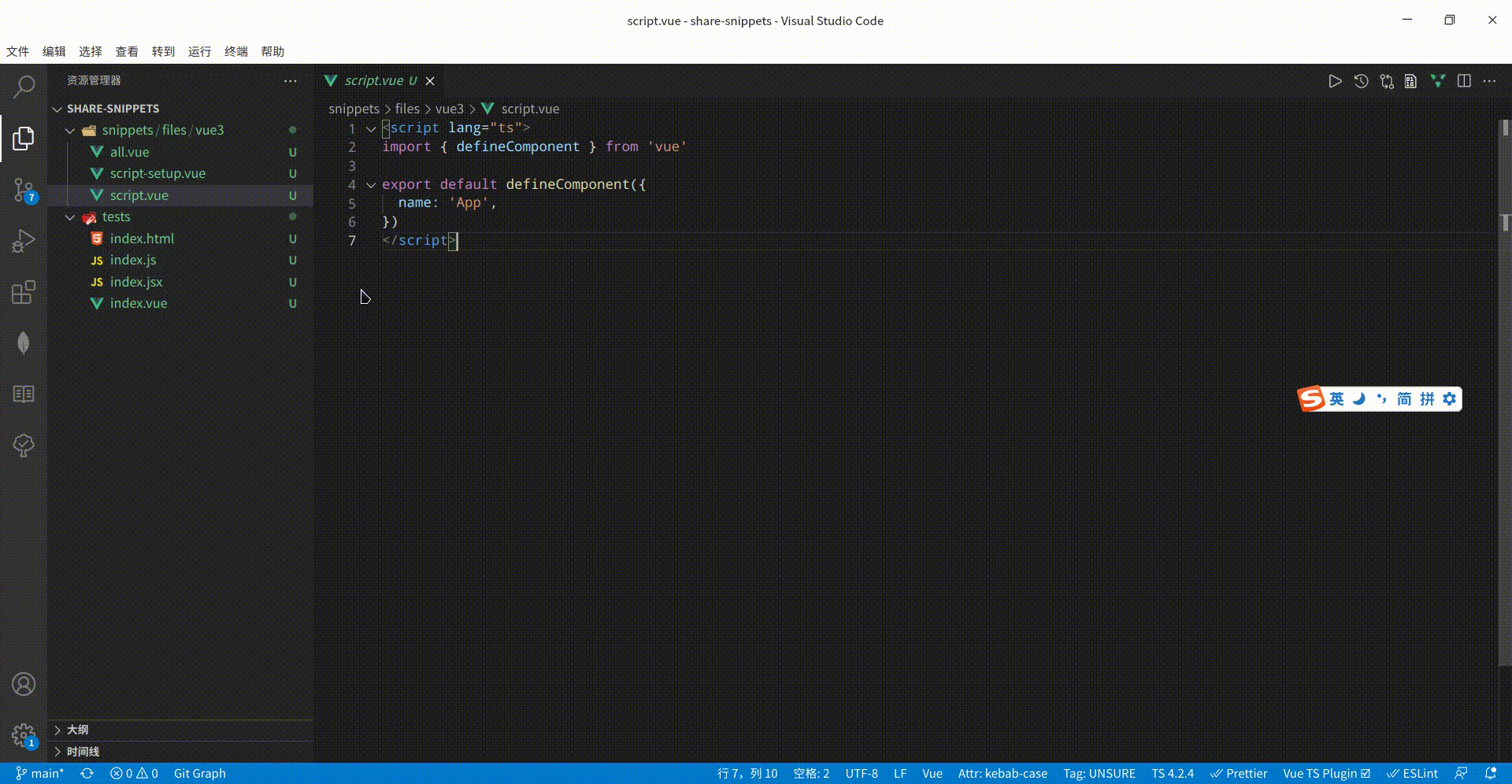Click the editor vertical scrollbar

tap(1505, 392)
